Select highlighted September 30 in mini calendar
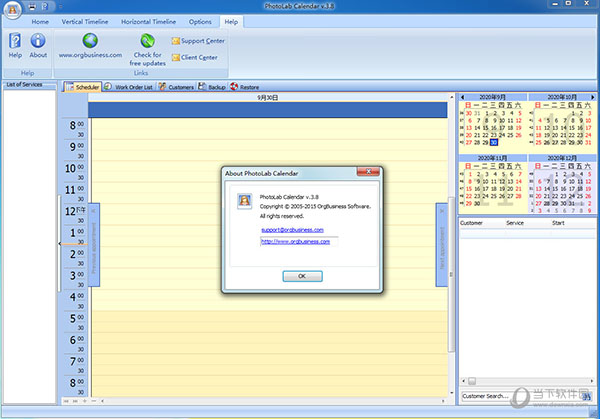 [494, 142]
